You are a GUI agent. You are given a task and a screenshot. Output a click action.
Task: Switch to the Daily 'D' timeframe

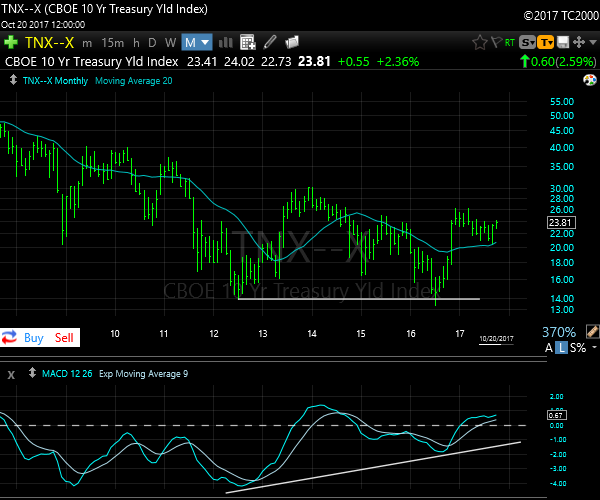point(152,43)
